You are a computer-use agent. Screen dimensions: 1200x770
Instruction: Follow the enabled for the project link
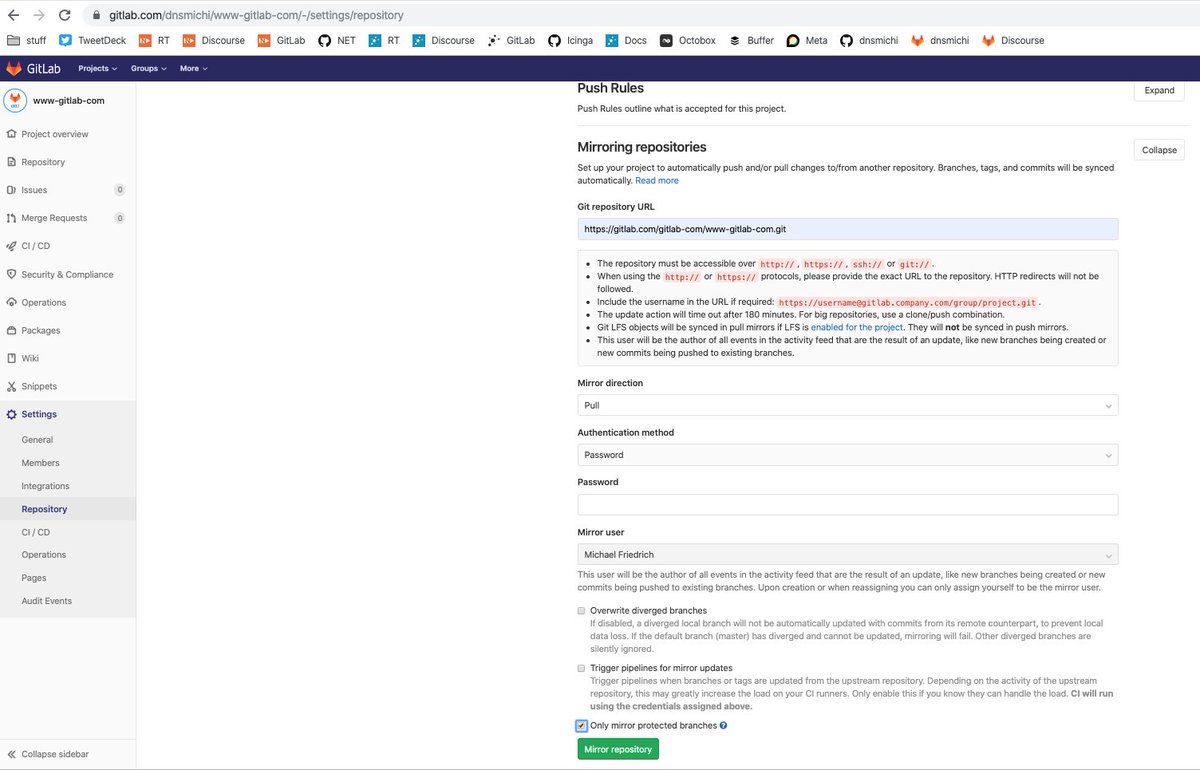[x=857, y=327]
